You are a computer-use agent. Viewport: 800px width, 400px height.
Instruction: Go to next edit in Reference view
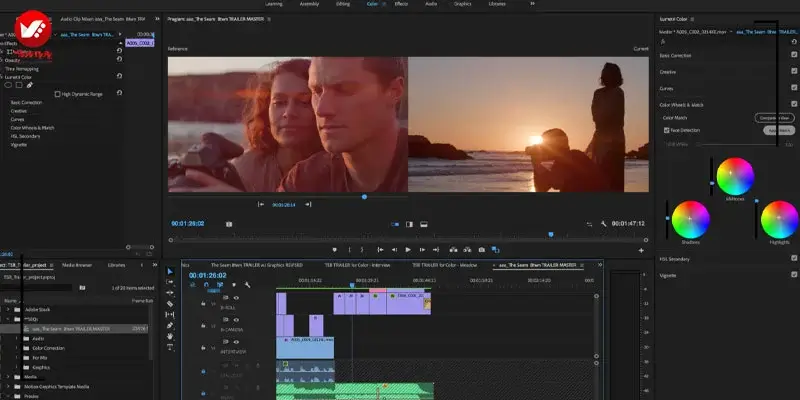[x=308, y=204]
